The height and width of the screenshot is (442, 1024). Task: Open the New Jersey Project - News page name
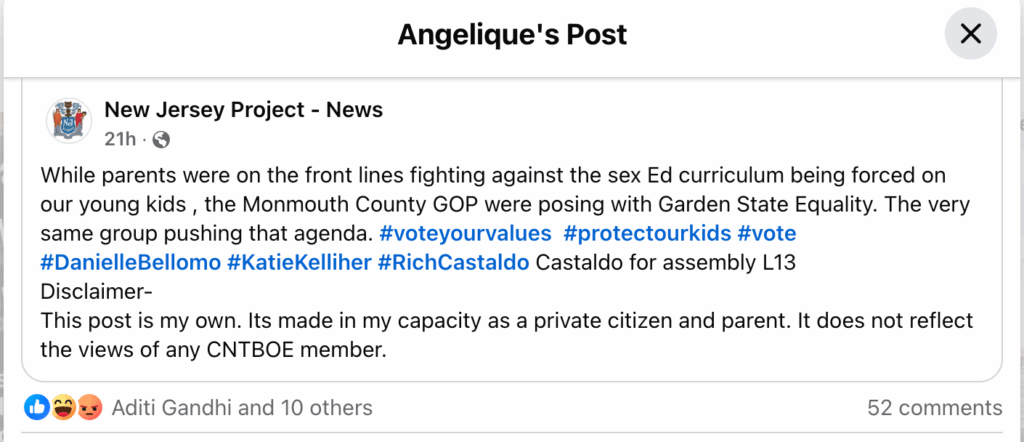coord(244,110)
